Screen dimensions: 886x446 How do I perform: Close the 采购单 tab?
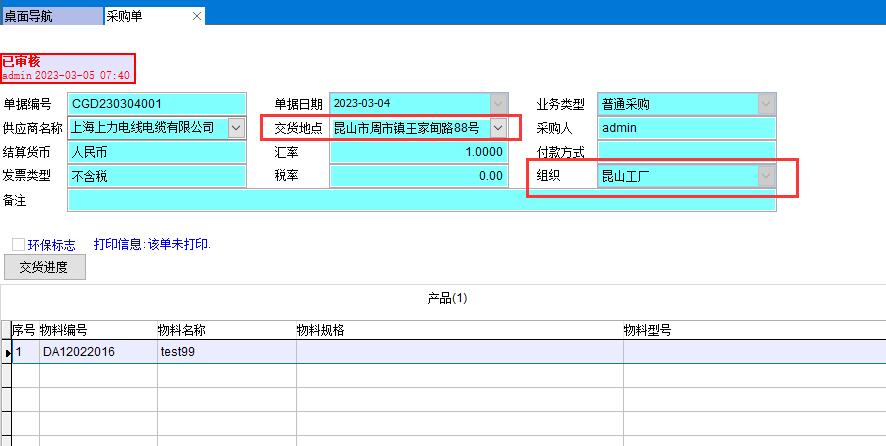click(196, 16)
